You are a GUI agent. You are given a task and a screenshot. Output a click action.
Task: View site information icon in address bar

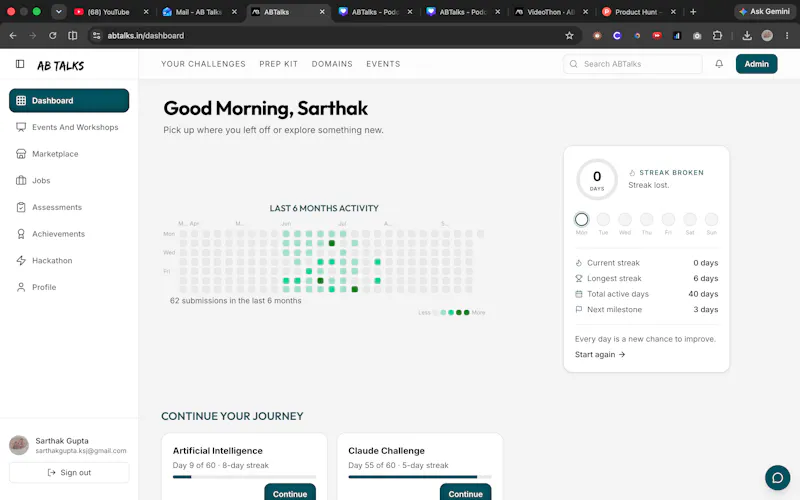(96, 35)
